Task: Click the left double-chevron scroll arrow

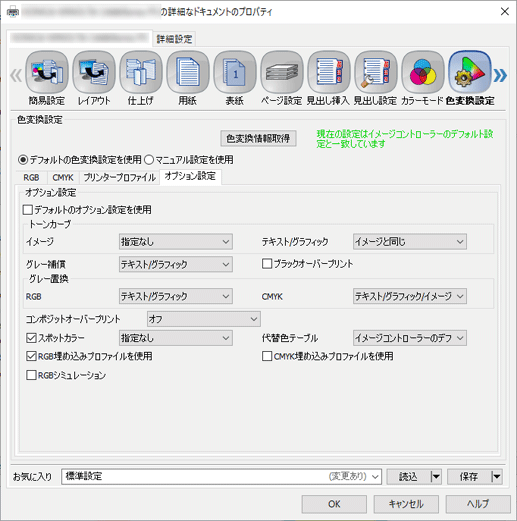Action: click(x=16, y=75)
